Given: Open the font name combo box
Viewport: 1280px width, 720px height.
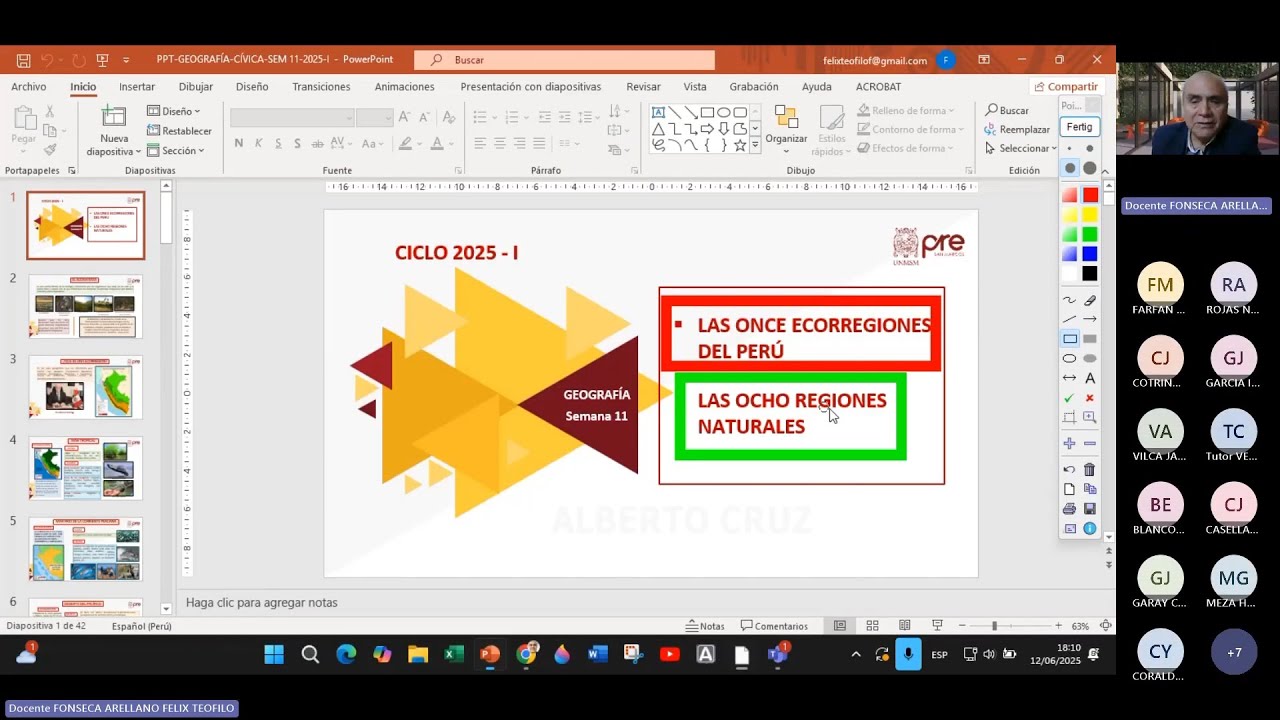Looking at the screenshot, I should [x=292, y=117].
